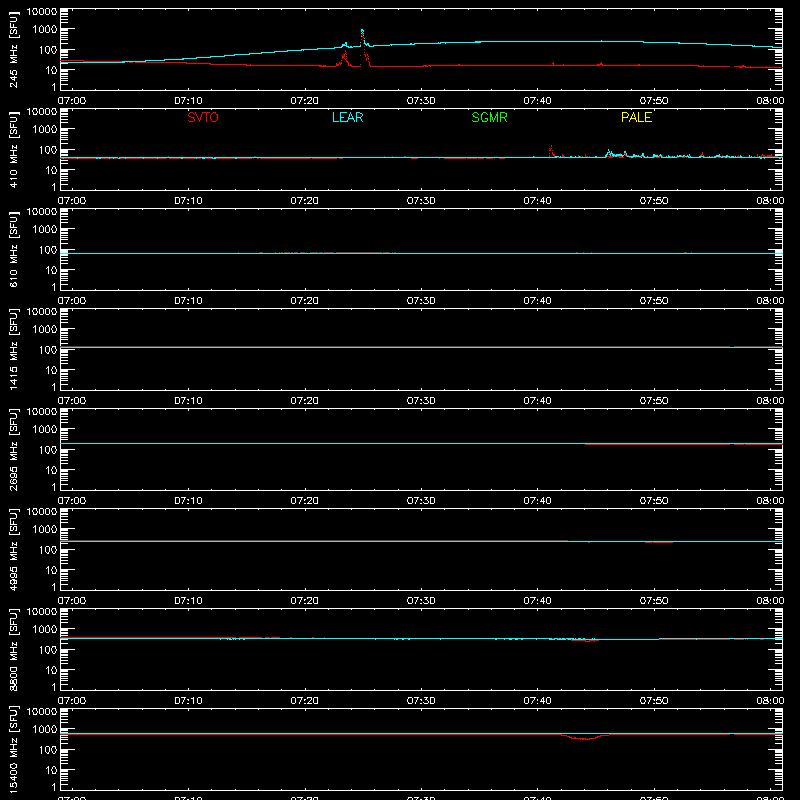Click the 07:10 label under the 610 MHz plot
Image resolution: width=800 pixels, height=800 pixels.
click(188, 301)
